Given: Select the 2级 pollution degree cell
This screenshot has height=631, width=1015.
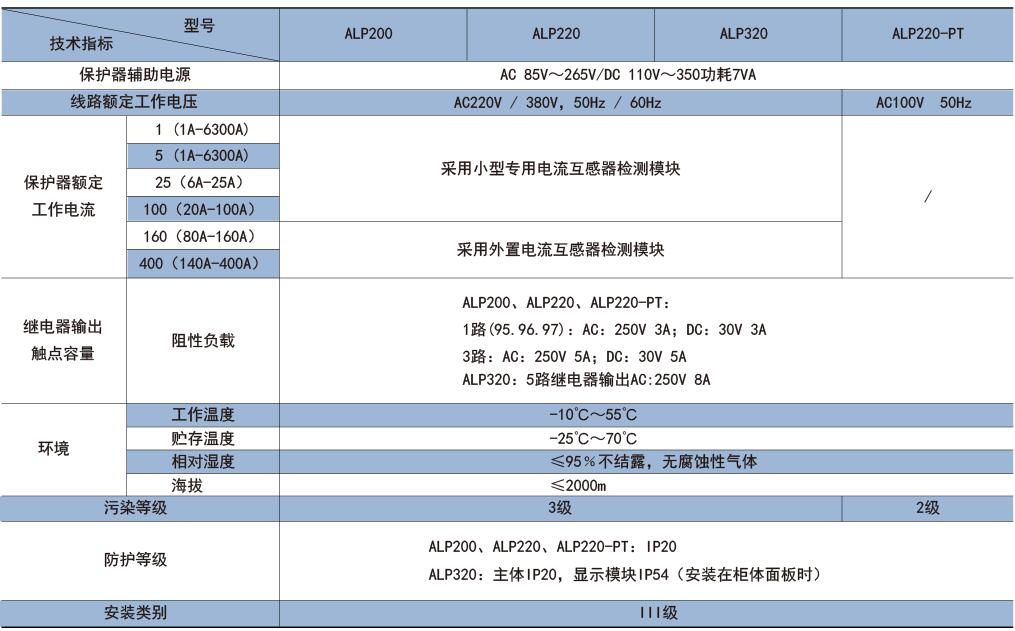Looking at the screenshot, I should pyautogui.click(x=927, y=508).
